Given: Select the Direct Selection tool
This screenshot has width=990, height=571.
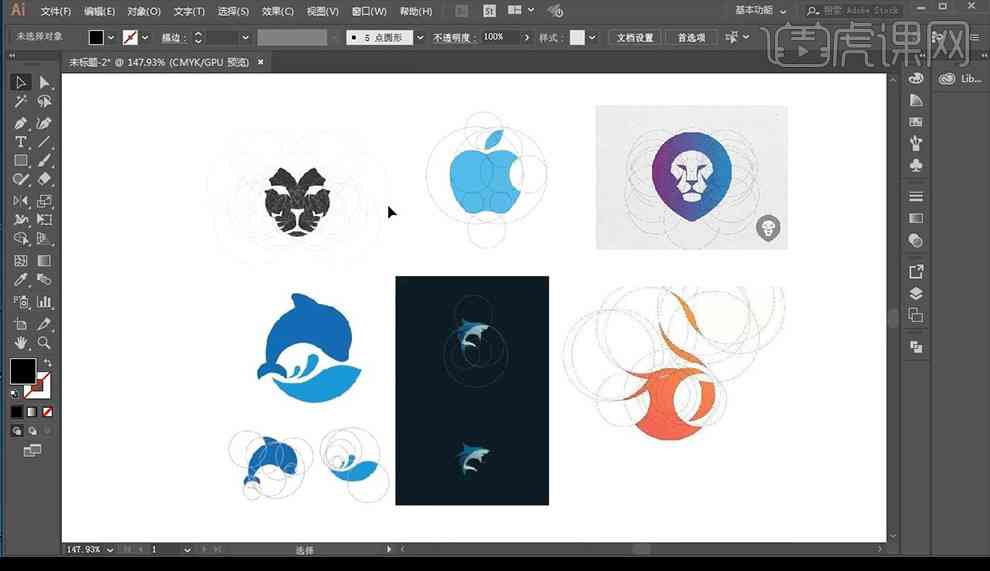Looking at the screenshot, I should (44, 82).
